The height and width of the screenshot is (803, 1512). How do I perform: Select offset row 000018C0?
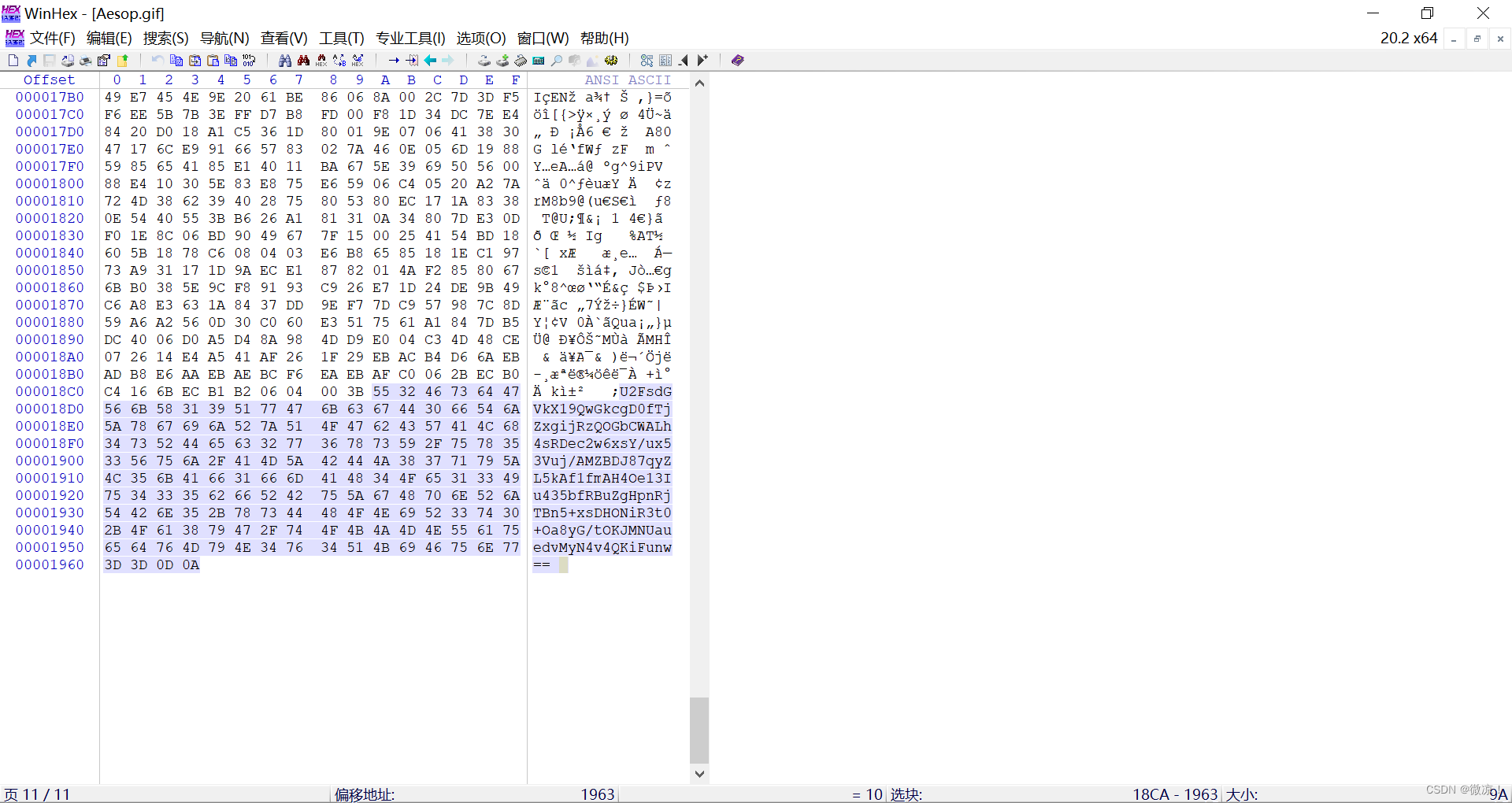click(50, 391)
